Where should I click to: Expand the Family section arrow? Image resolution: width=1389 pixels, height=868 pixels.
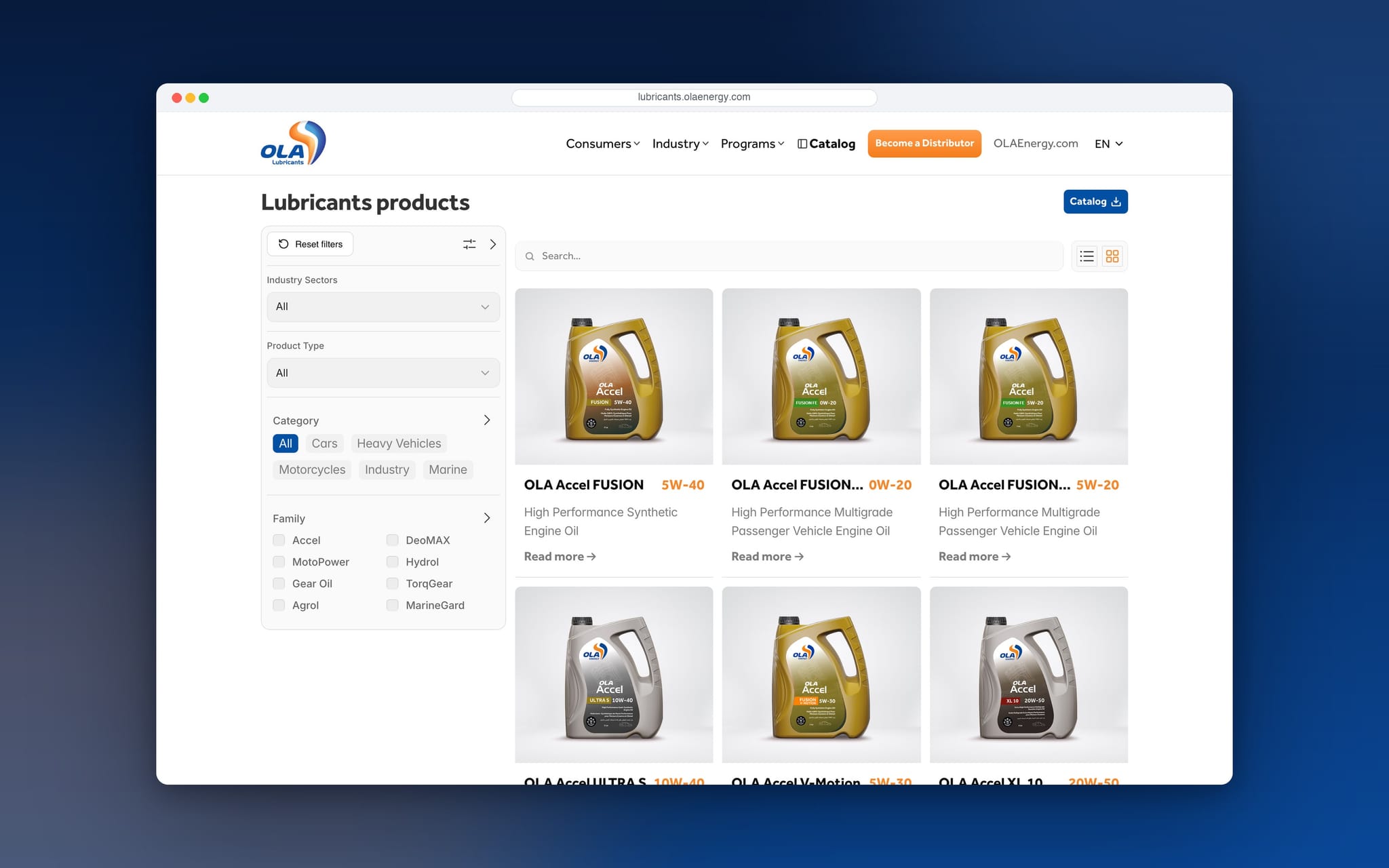tap(487, 518)
